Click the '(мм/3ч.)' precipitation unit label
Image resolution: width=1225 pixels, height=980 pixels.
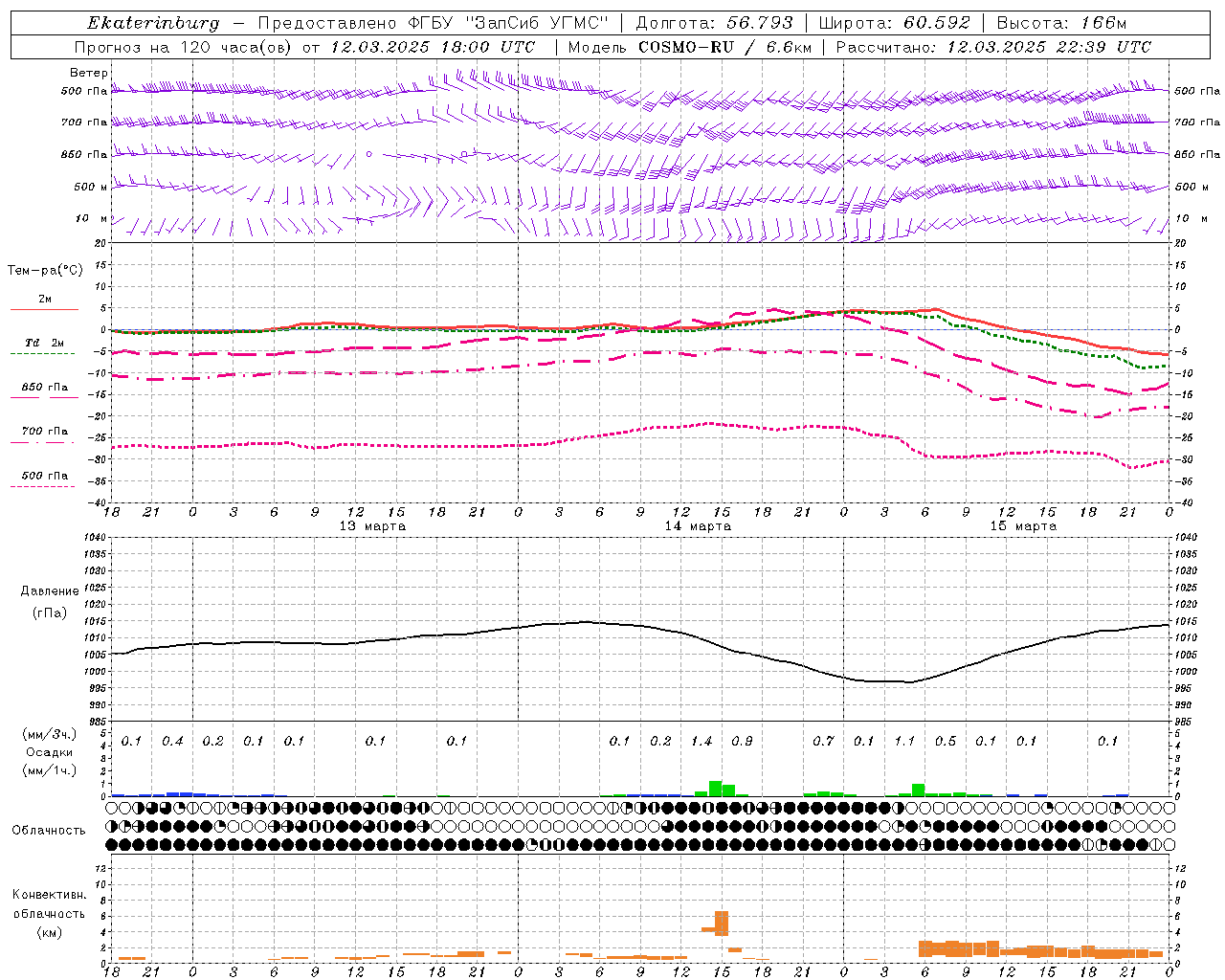[50, 734]
